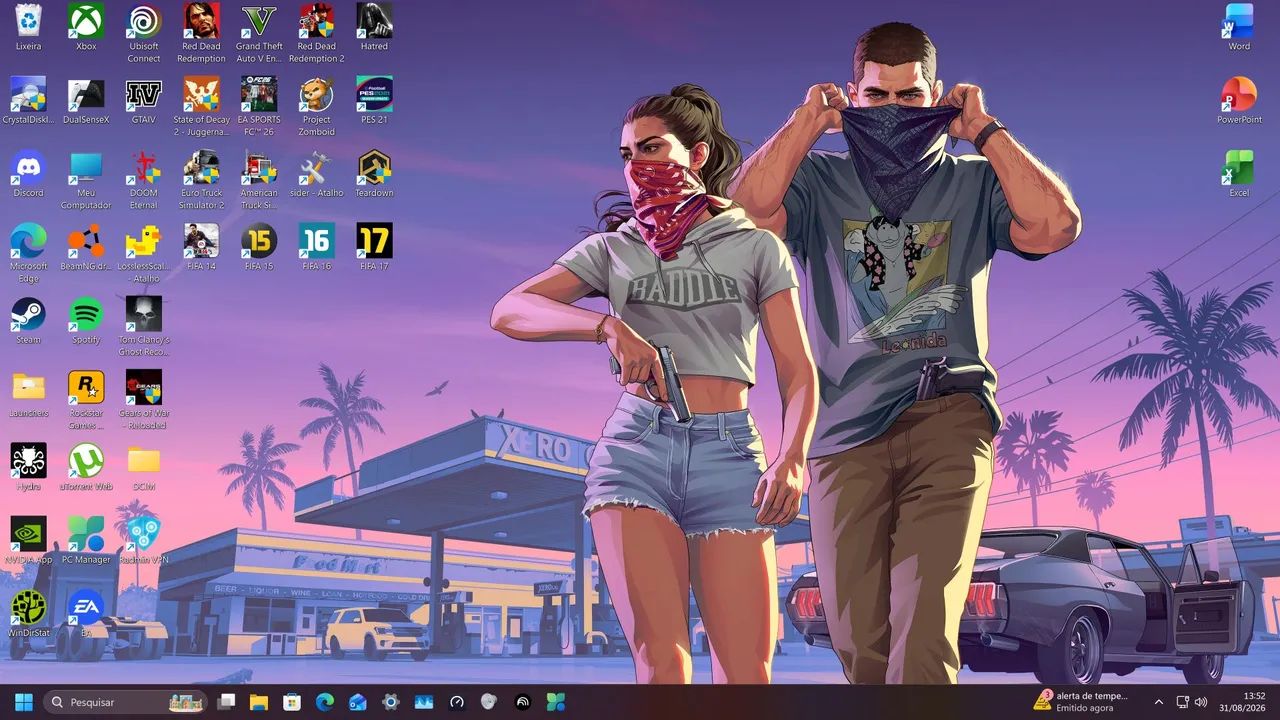Viewport: 1280px width, 720px height.
Task: Select the PES 21 shortcut
Action: point(374,100)
